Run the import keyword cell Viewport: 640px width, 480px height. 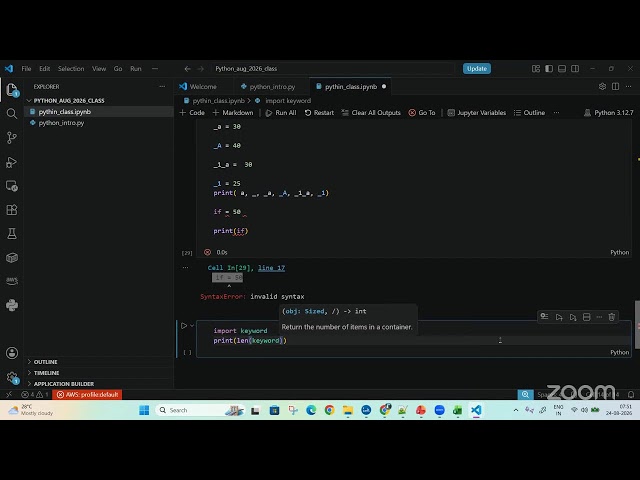pos(184,326)
